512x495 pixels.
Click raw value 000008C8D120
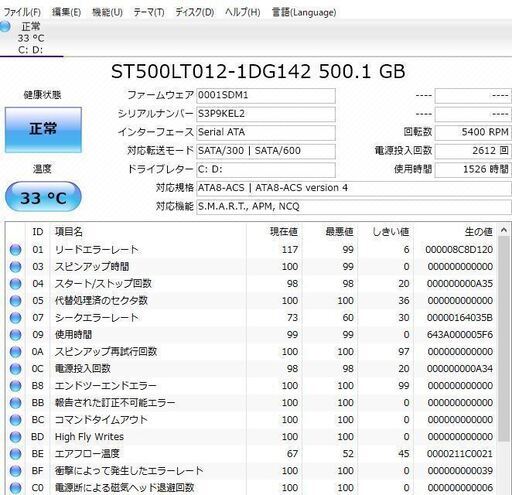[x=459, y=250]
